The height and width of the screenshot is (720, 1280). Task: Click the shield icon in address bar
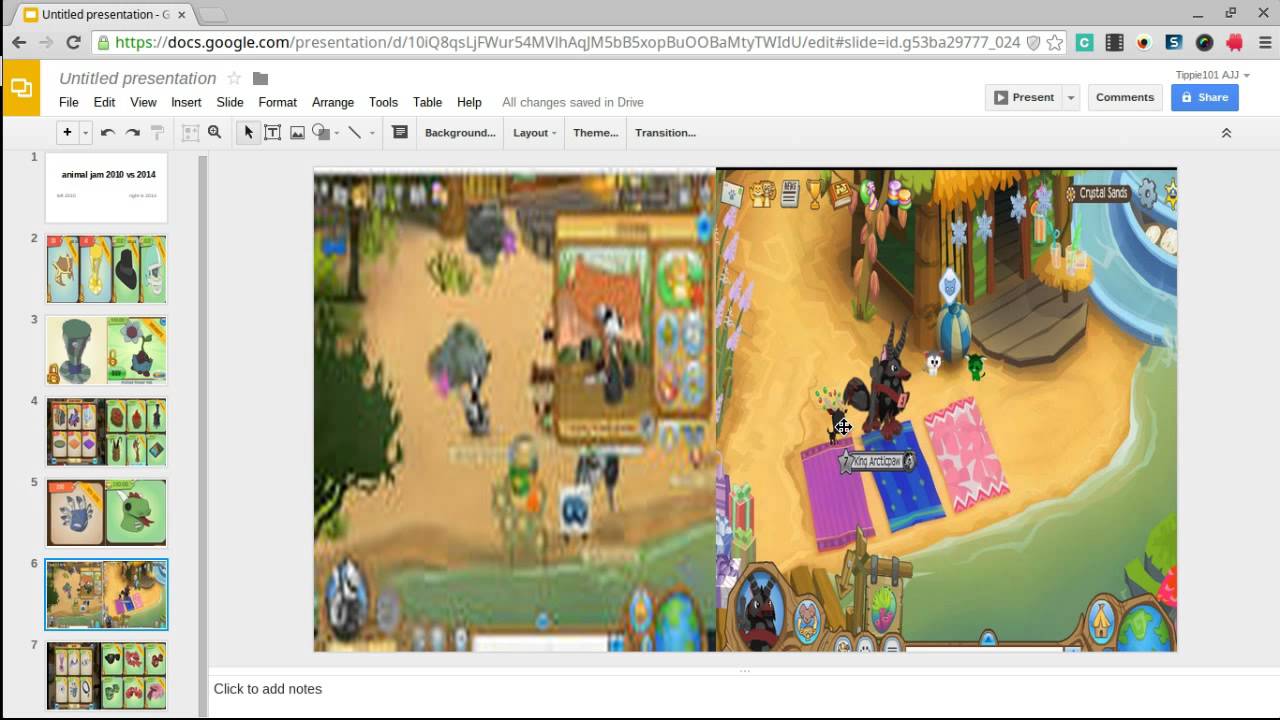point(1034,42)
